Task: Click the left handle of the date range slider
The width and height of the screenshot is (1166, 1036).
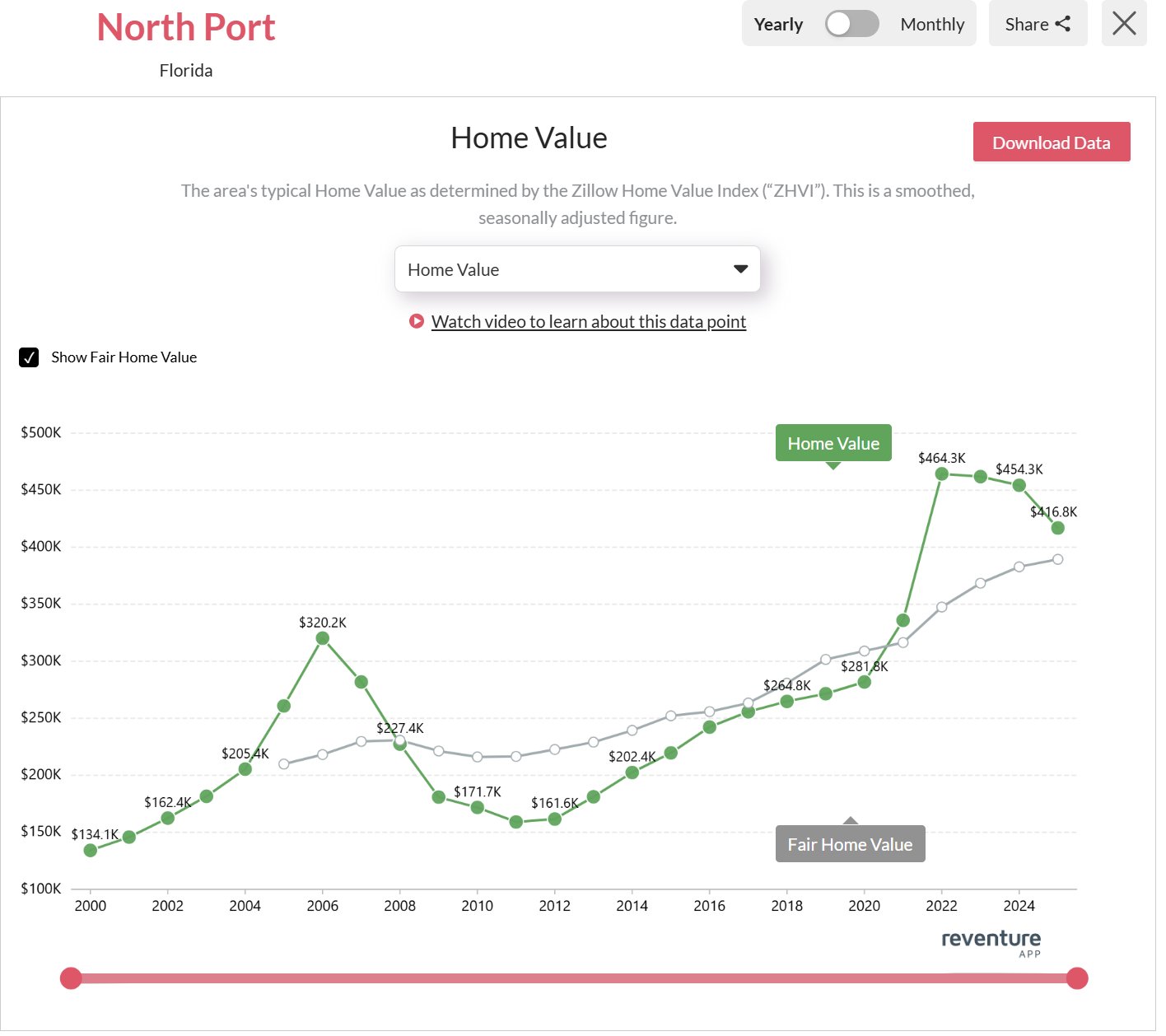Action: click(x=71, y=978)
